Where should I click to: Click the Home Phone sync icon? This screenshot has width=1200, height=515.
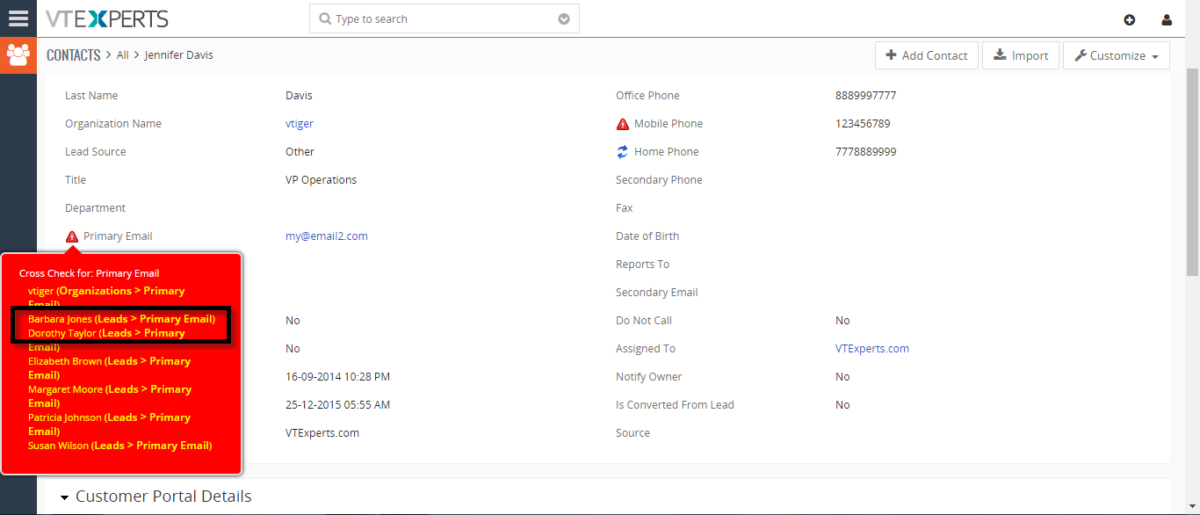pyautogui.click(x=623, y=152)
